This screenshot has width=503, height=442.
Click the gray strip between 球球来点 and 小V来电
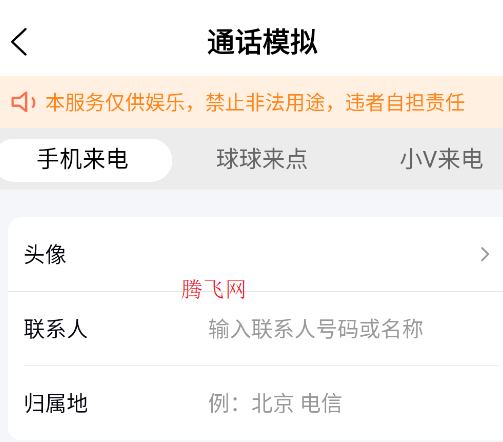[353, 159]
